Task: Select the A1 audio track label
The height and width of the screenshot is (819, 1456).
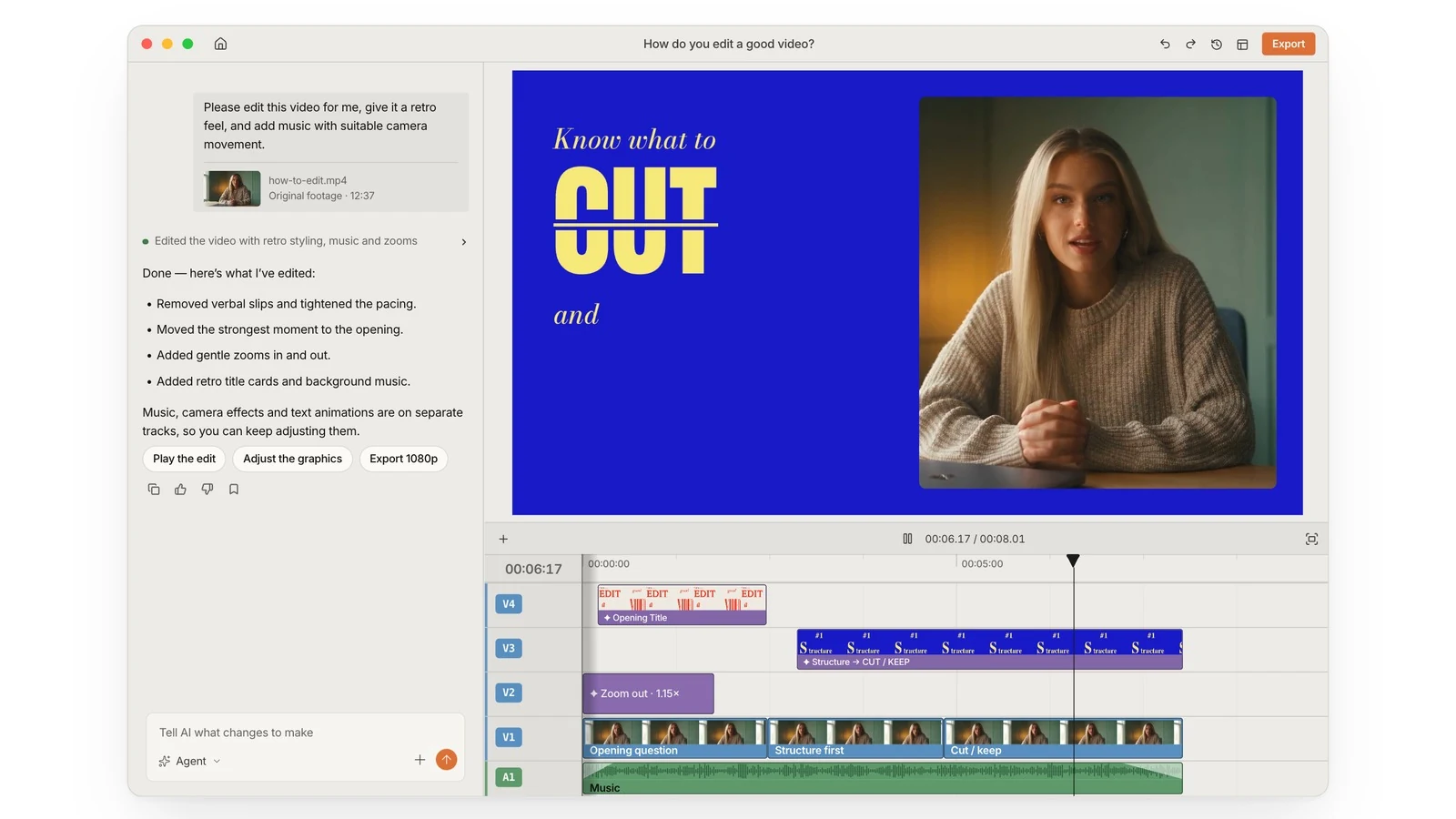Action: [509, 777]
